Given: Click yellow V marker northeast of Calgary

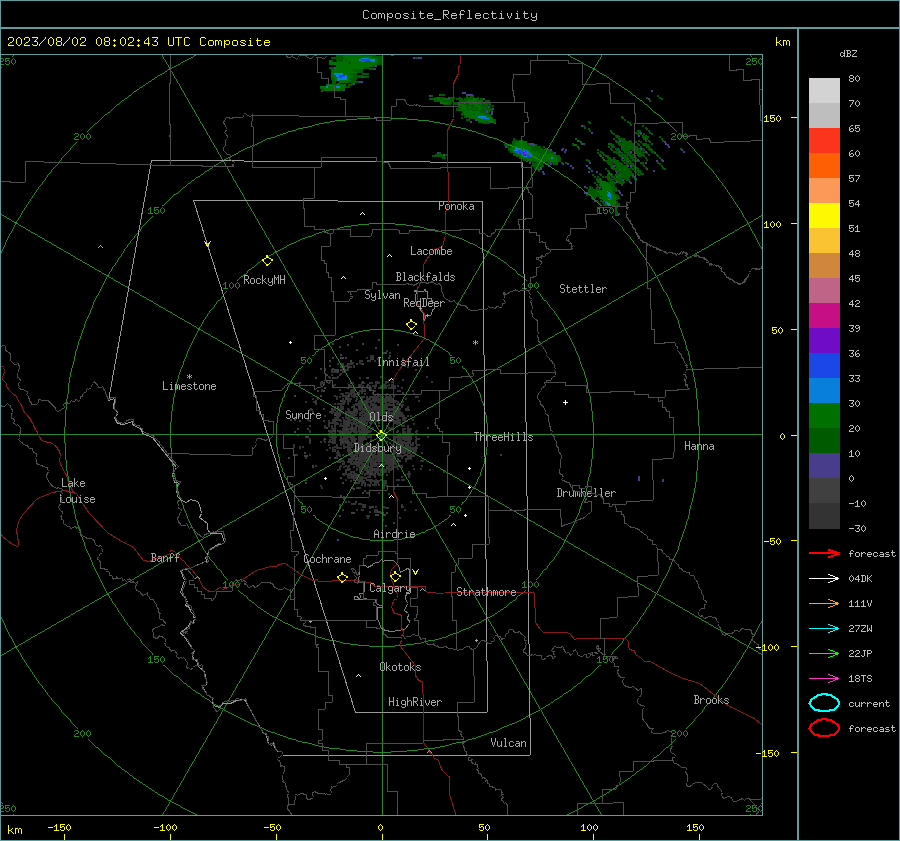Looking at the screenshot, I should click(x=416, y=572).
